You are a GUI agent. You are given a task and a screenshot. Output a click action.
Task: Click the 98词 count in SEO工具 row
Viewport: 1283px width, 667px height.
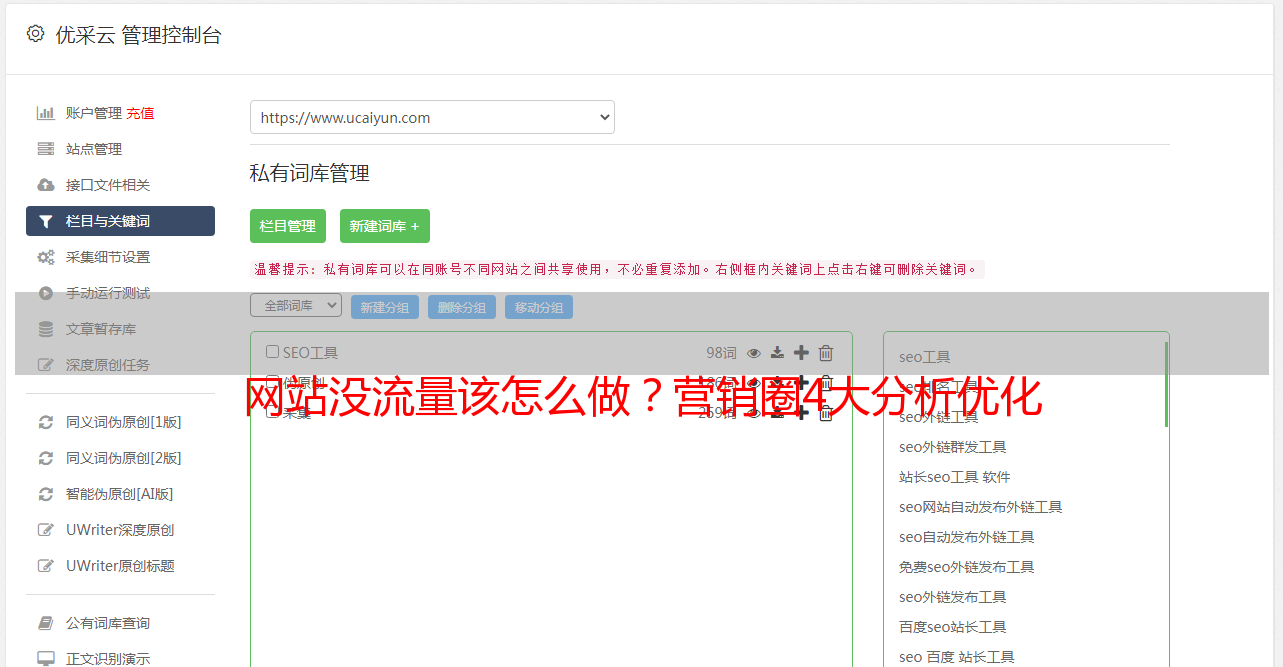point(721,353)
